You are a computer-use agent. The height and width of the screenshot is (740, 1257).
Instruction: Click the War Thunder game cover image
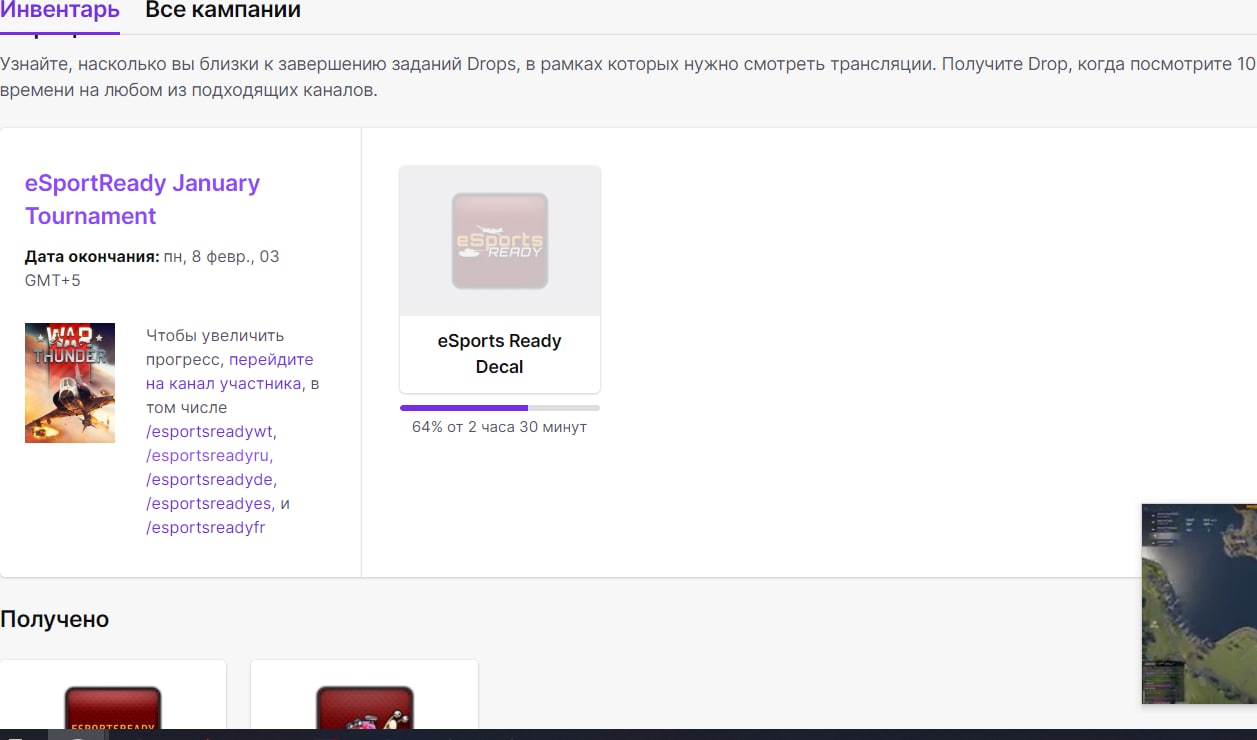click(x=70, y=383)
